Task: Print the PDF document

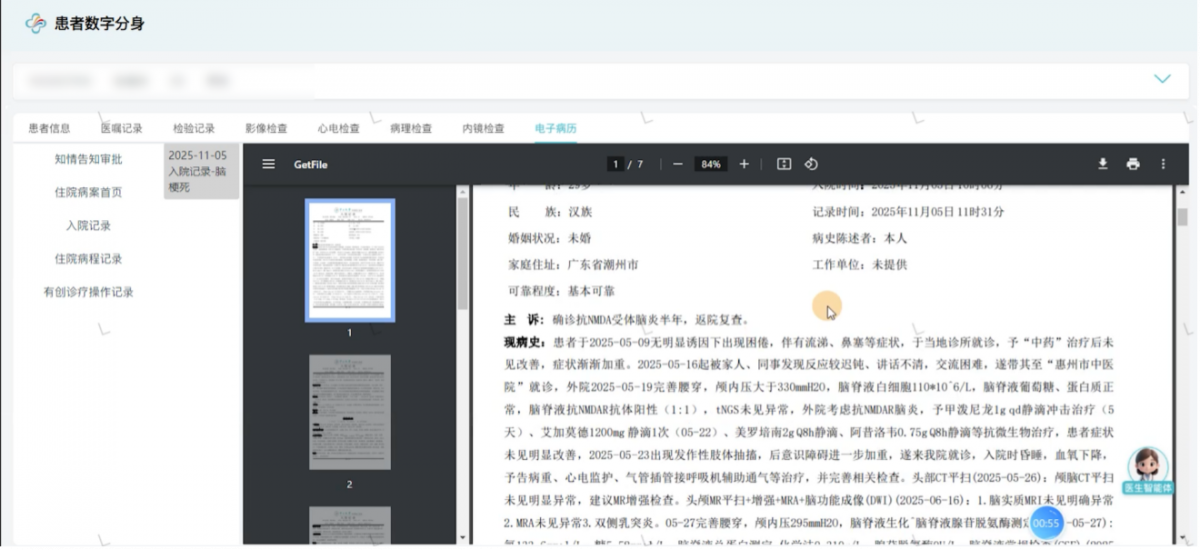Action: coord(1133,164)
